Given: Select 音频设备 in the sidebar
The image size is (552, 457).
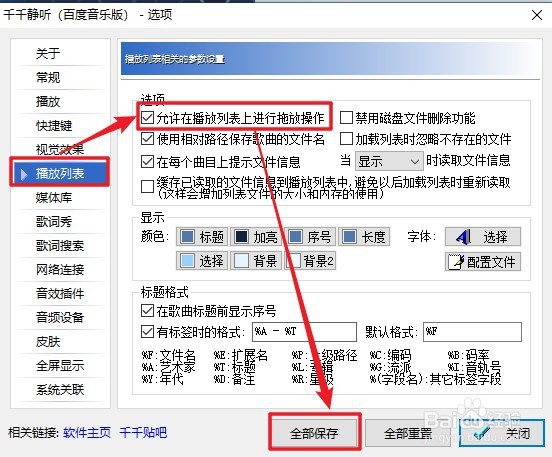Looking at the screenshot, I should (59, 317).
